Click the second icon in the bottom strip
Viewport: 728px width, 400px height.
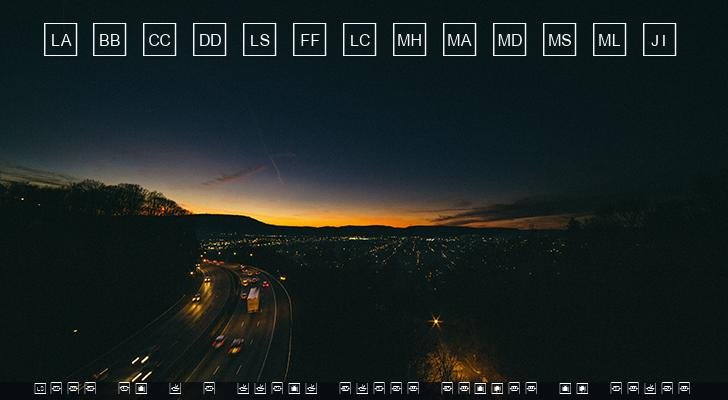[x=56, y=388]
